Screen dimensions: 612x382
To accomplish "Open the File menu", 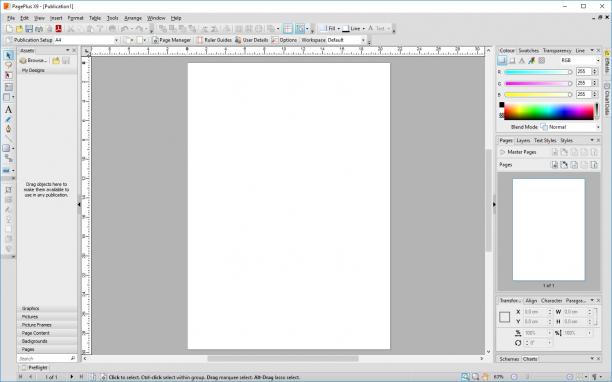I will (x=11, y=18).
